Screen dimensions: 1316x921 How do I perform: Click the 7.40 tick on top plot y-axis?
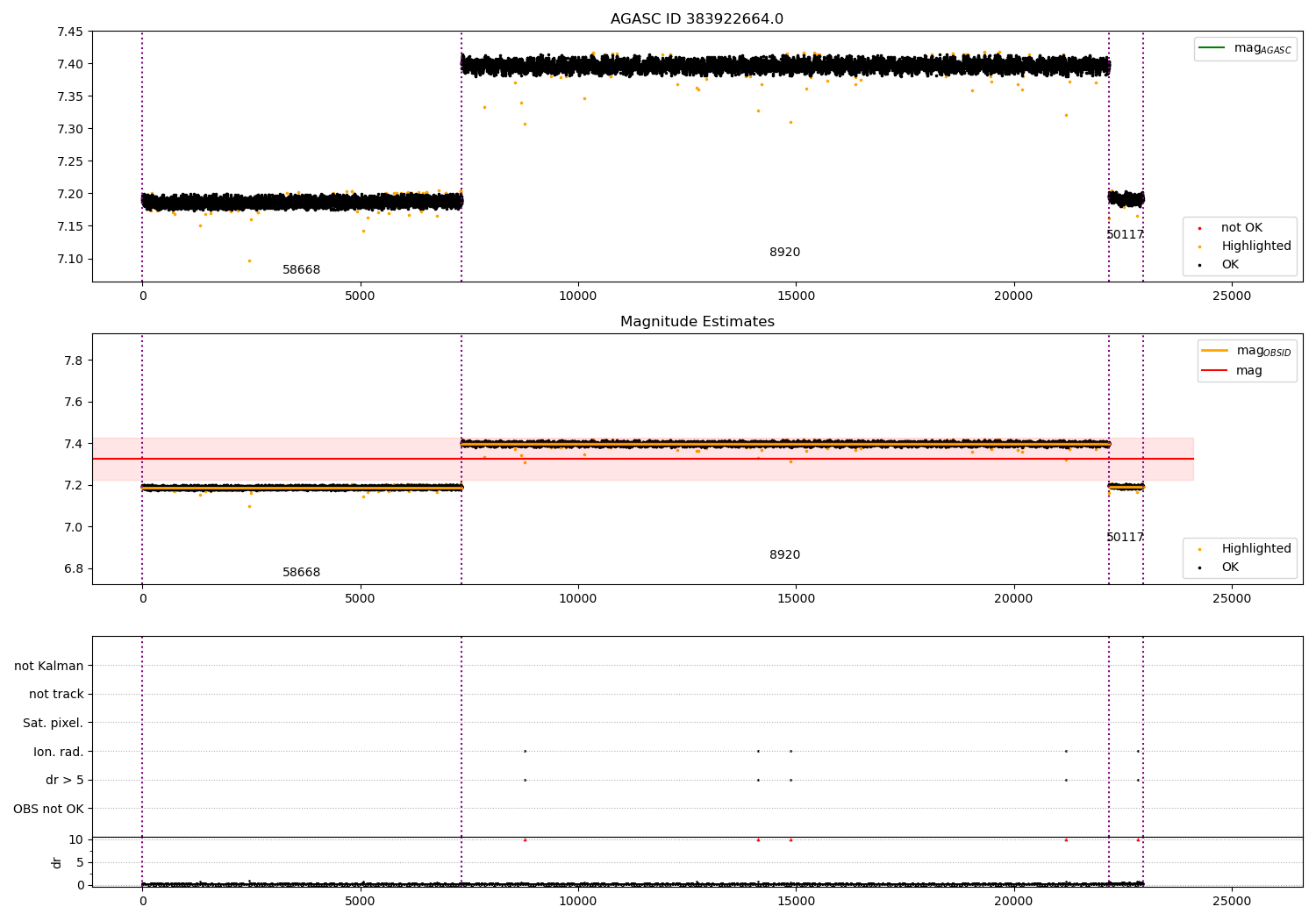pyautogui.click(x=69, y=64)
